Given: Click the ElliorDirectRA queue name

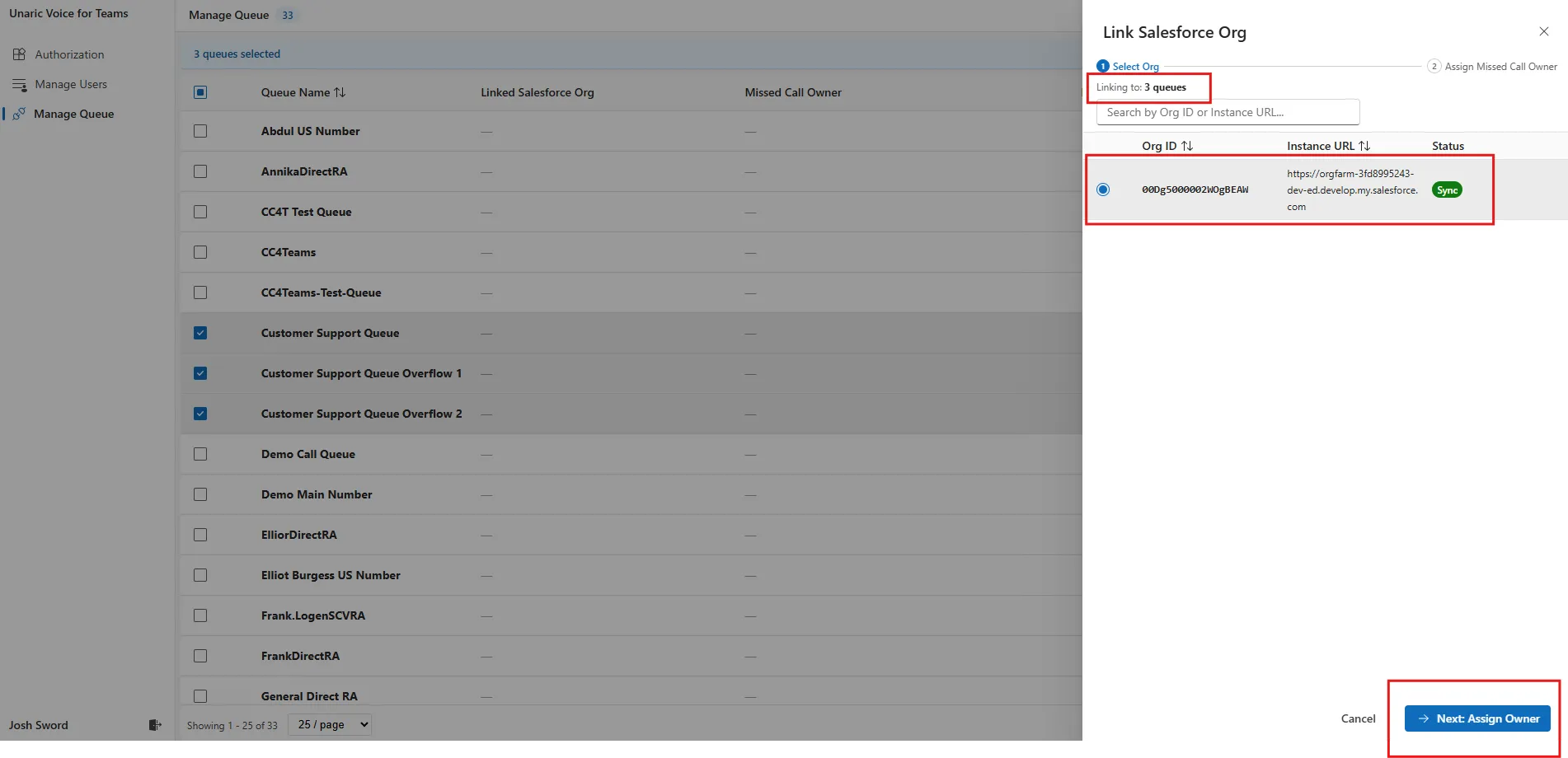Looking at the screenshot, I should [x=299, y=535].
